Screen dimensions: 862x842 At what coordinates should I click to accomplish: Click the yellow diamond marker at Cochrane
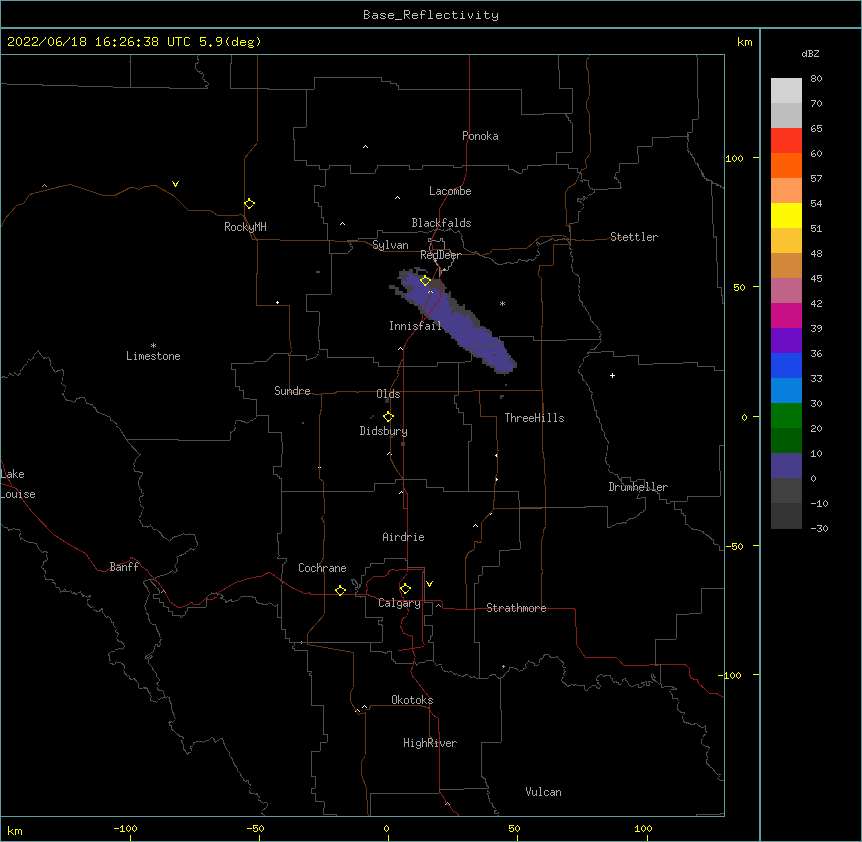[340, 590]
